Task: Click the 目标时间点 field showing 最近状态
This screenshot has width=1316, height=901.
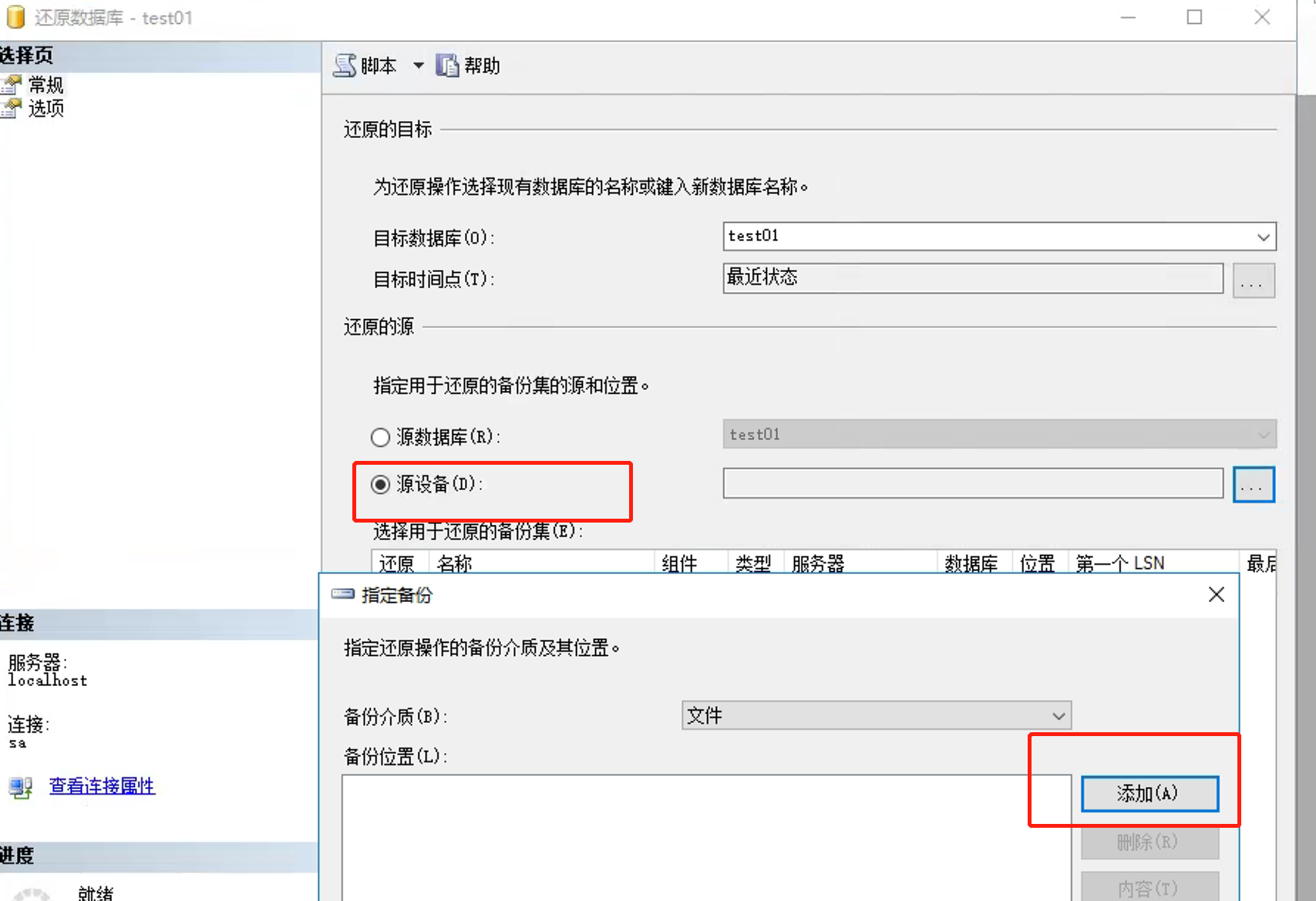Action: pos(973,278)
